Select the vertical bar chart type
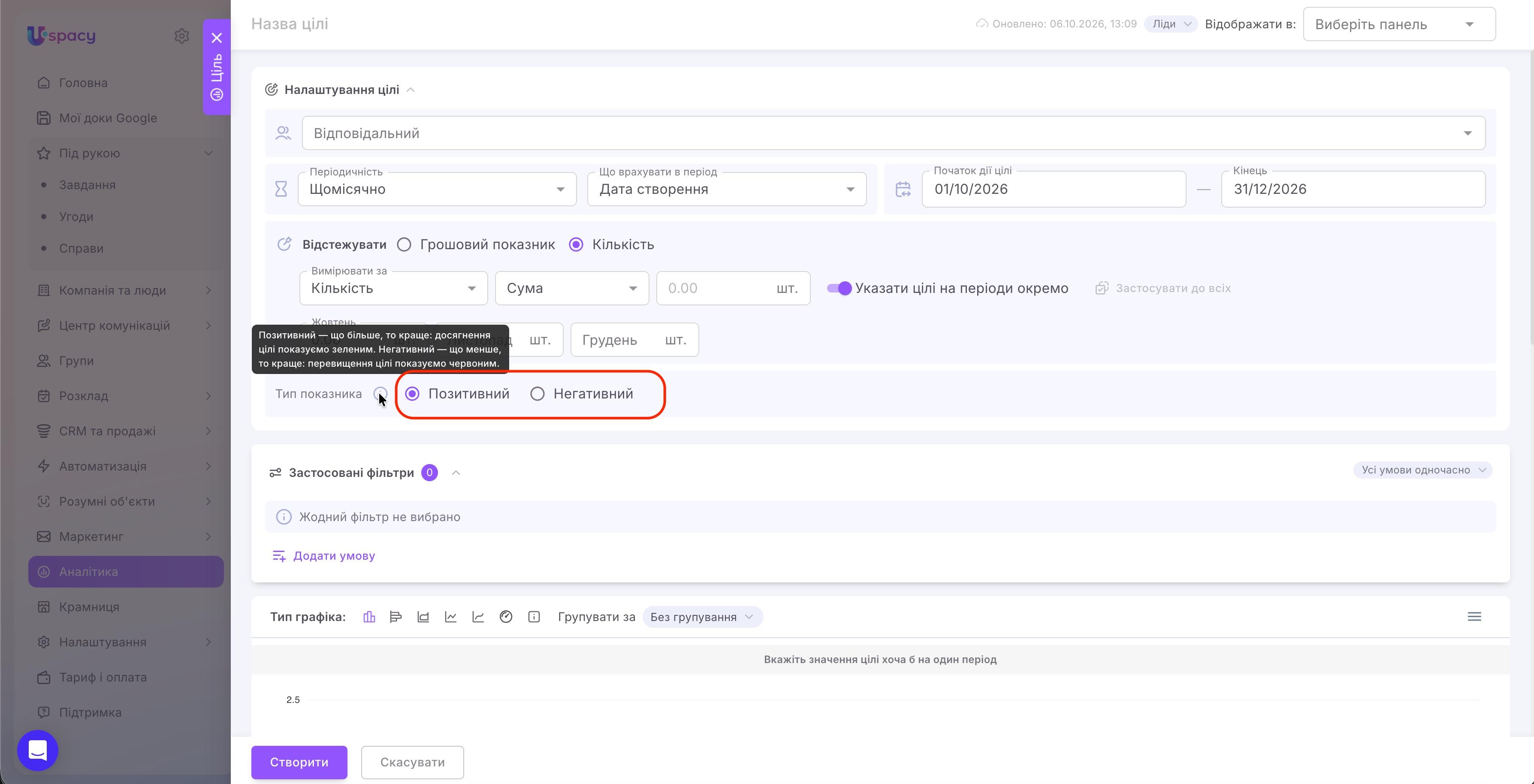1534x784 pixels. (369, 617)
